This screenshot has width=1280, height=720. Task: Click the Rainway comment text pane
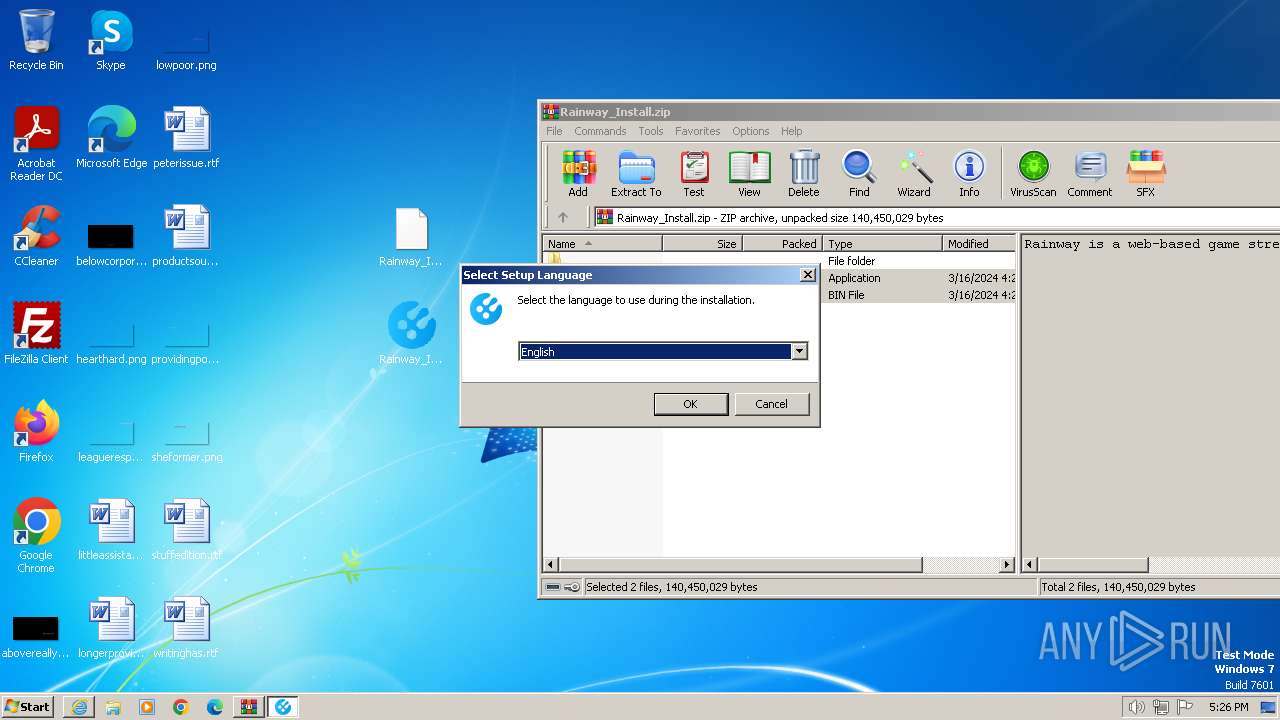1151,395
